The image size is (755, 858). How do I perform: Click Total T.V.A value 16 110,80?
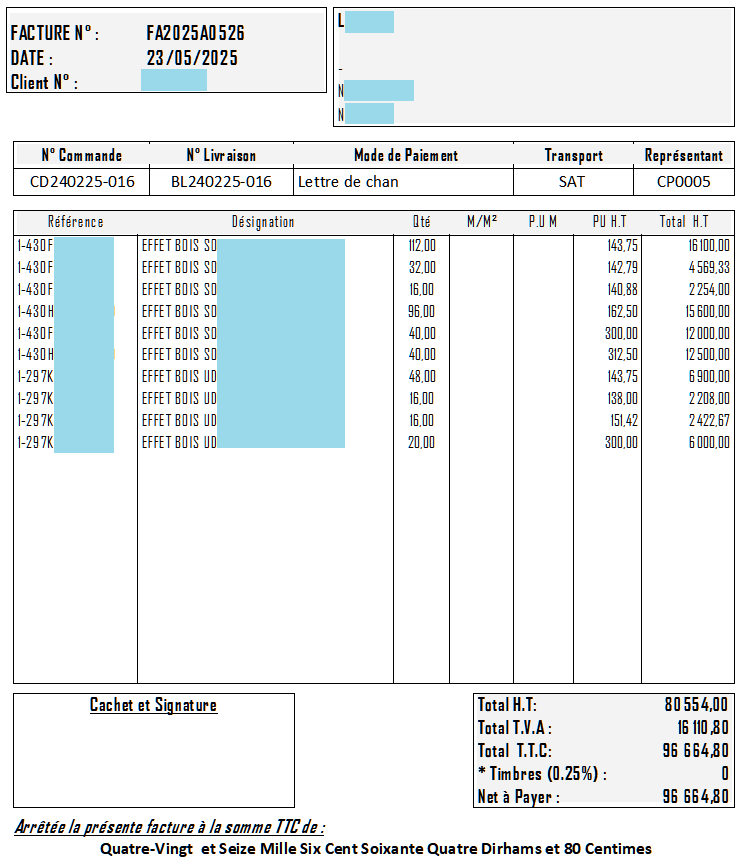pos(702,727)
